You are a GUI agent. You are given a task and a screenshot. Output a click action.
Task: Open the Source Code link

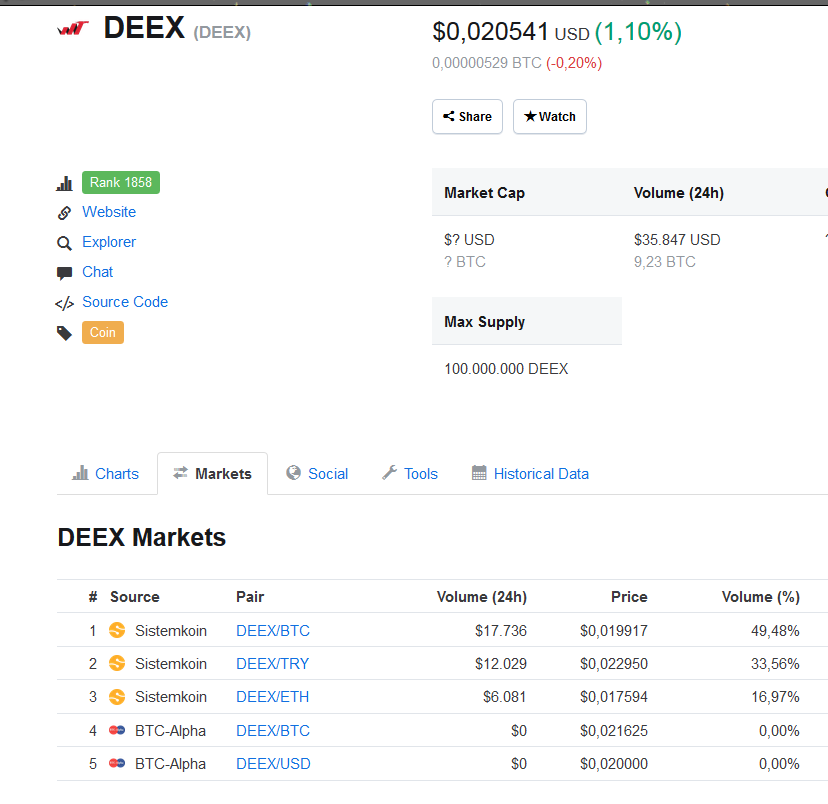(125, 302)
